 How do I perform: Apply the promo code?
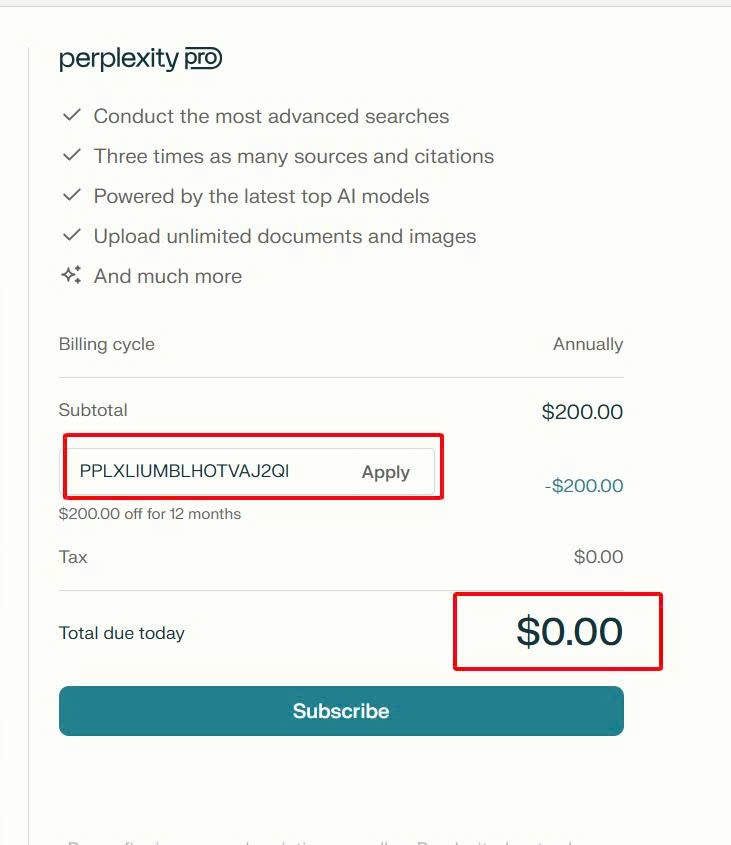click(385, 472)
